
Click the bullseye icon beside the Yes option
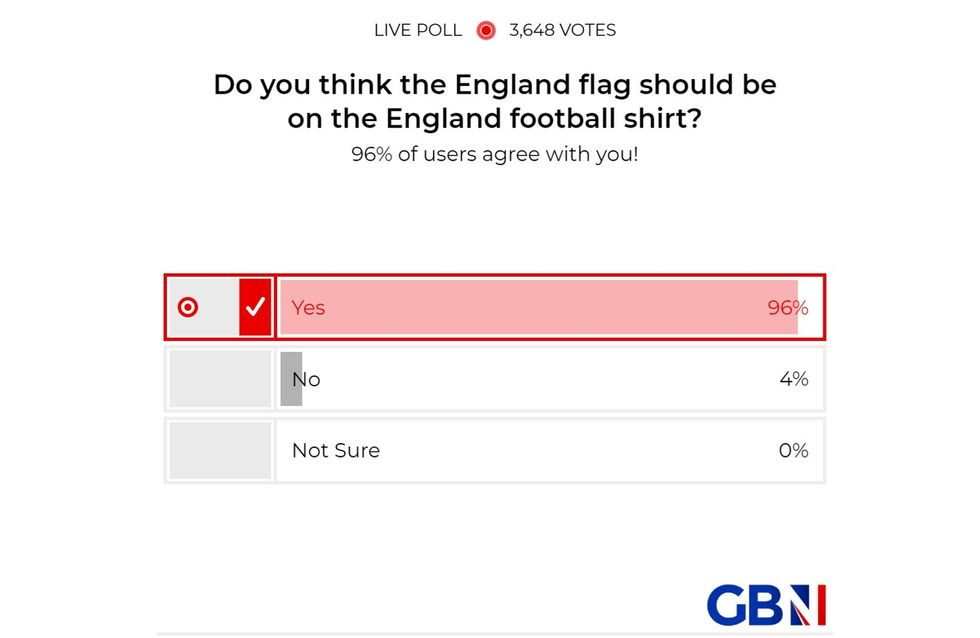186,308
